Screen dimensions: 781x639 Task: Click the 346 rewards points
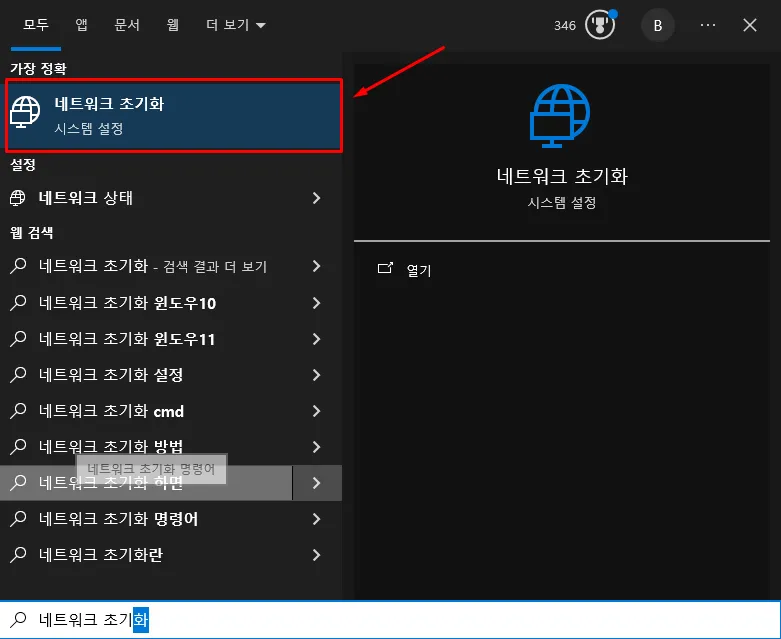(x=565, y=25)
